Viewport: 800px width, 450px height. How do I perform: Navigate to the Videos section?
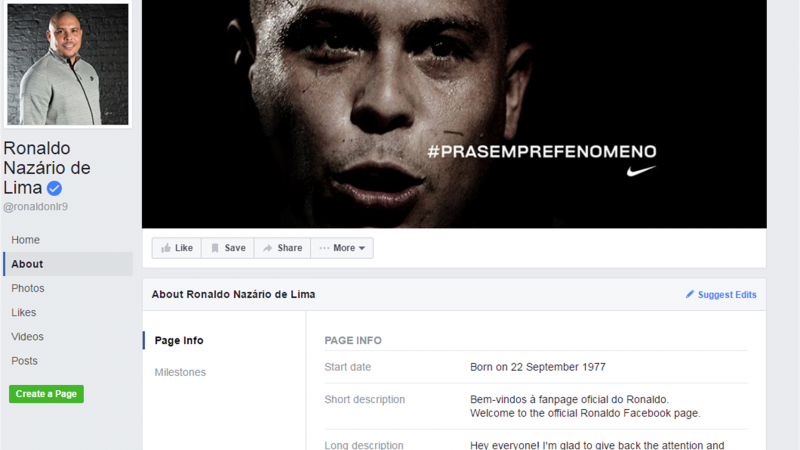(x=28, y=337)
